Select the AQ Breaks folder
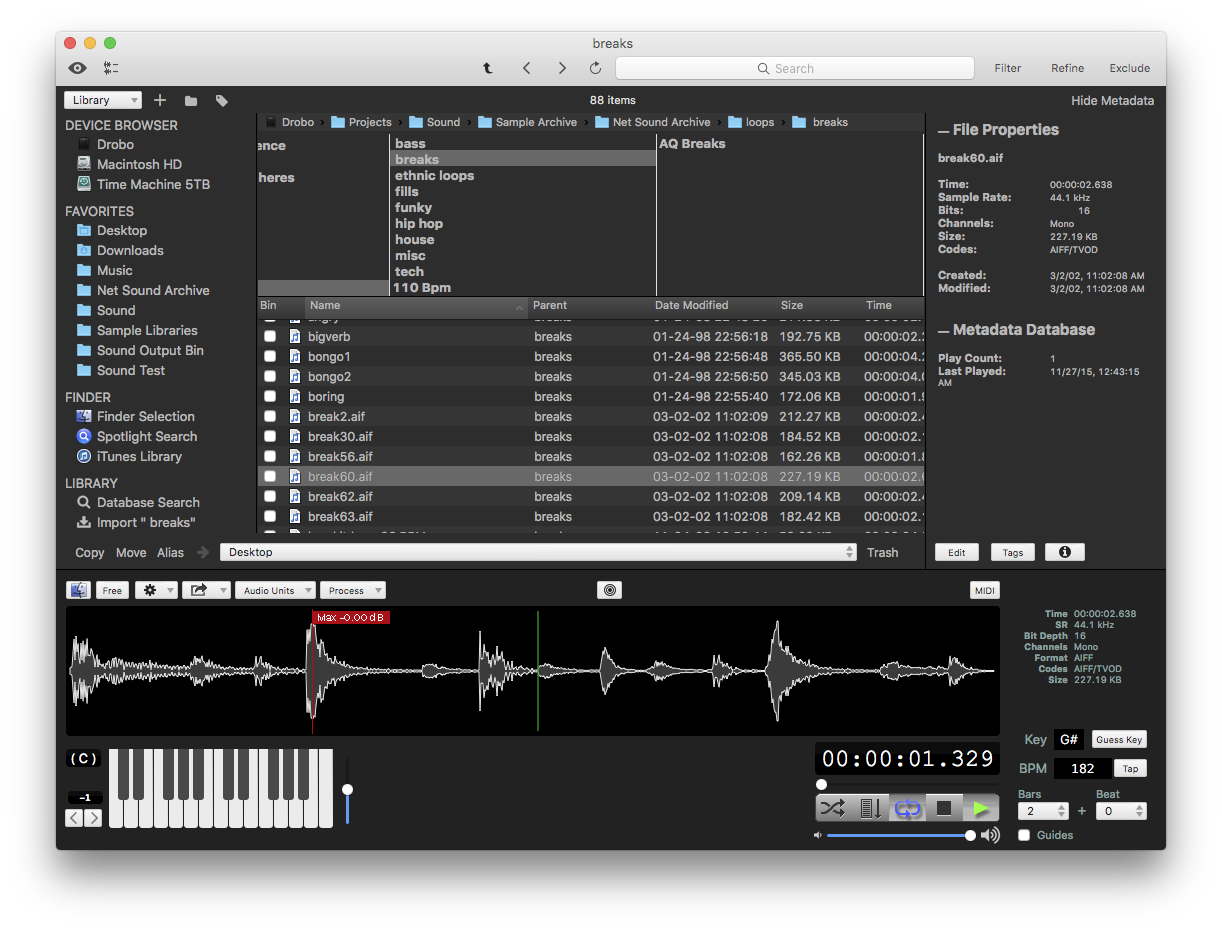The image size is (1222, 930). click(692, 143)
